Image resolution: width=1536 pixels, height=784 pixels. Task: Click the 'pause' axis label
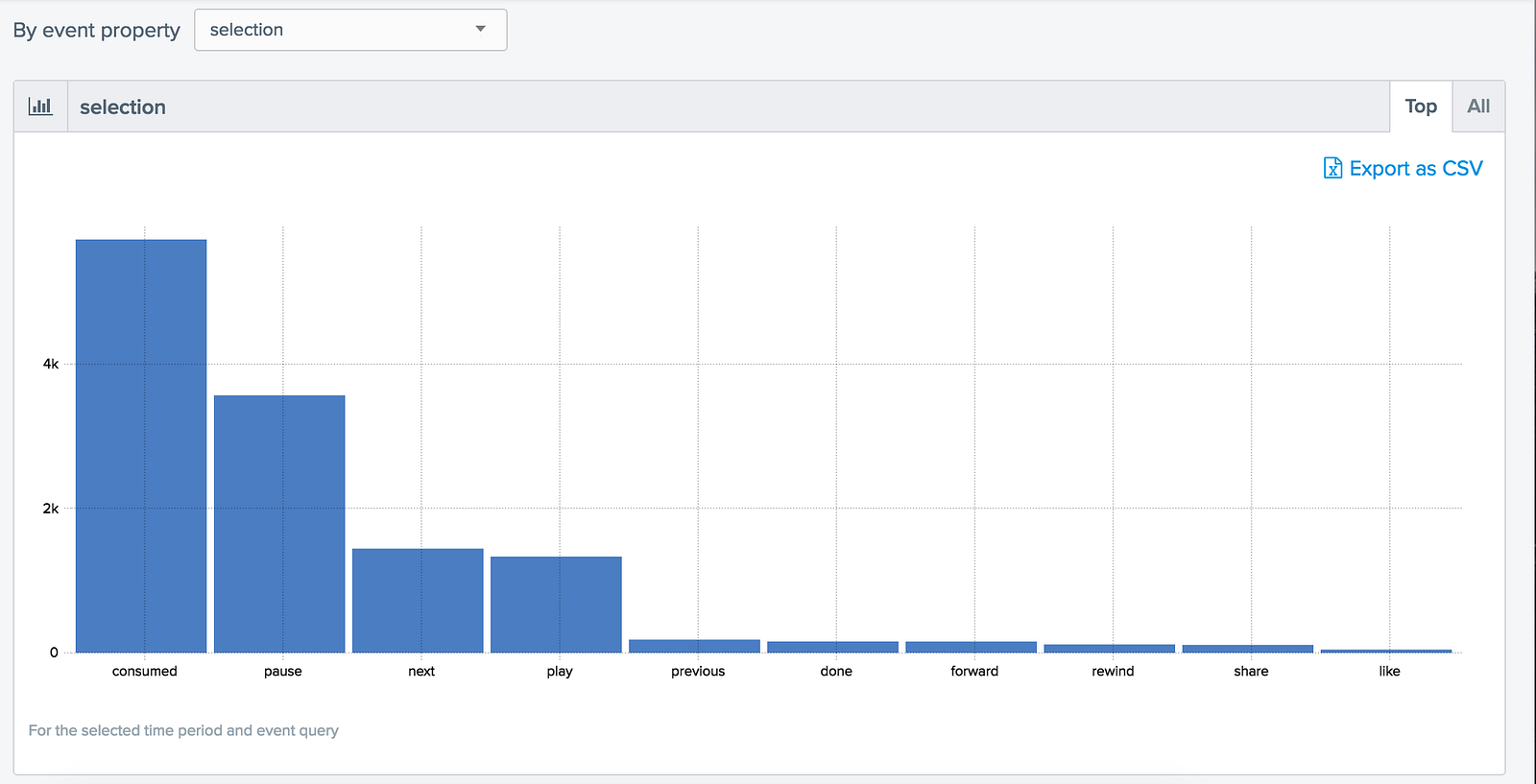click(283, 671)
